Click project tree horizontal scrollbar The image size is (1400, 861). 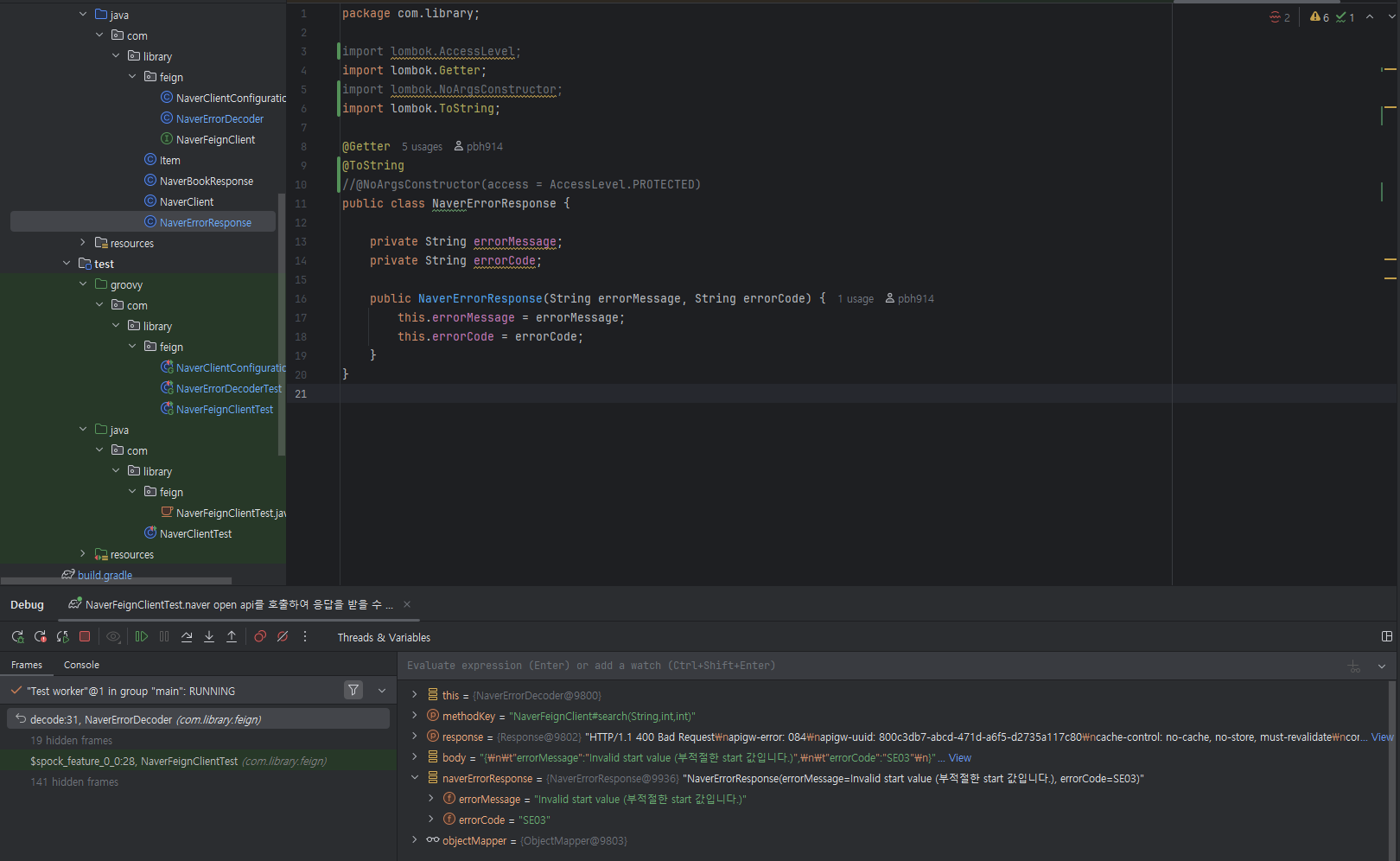pyautogui.click(x=116, y=581)
